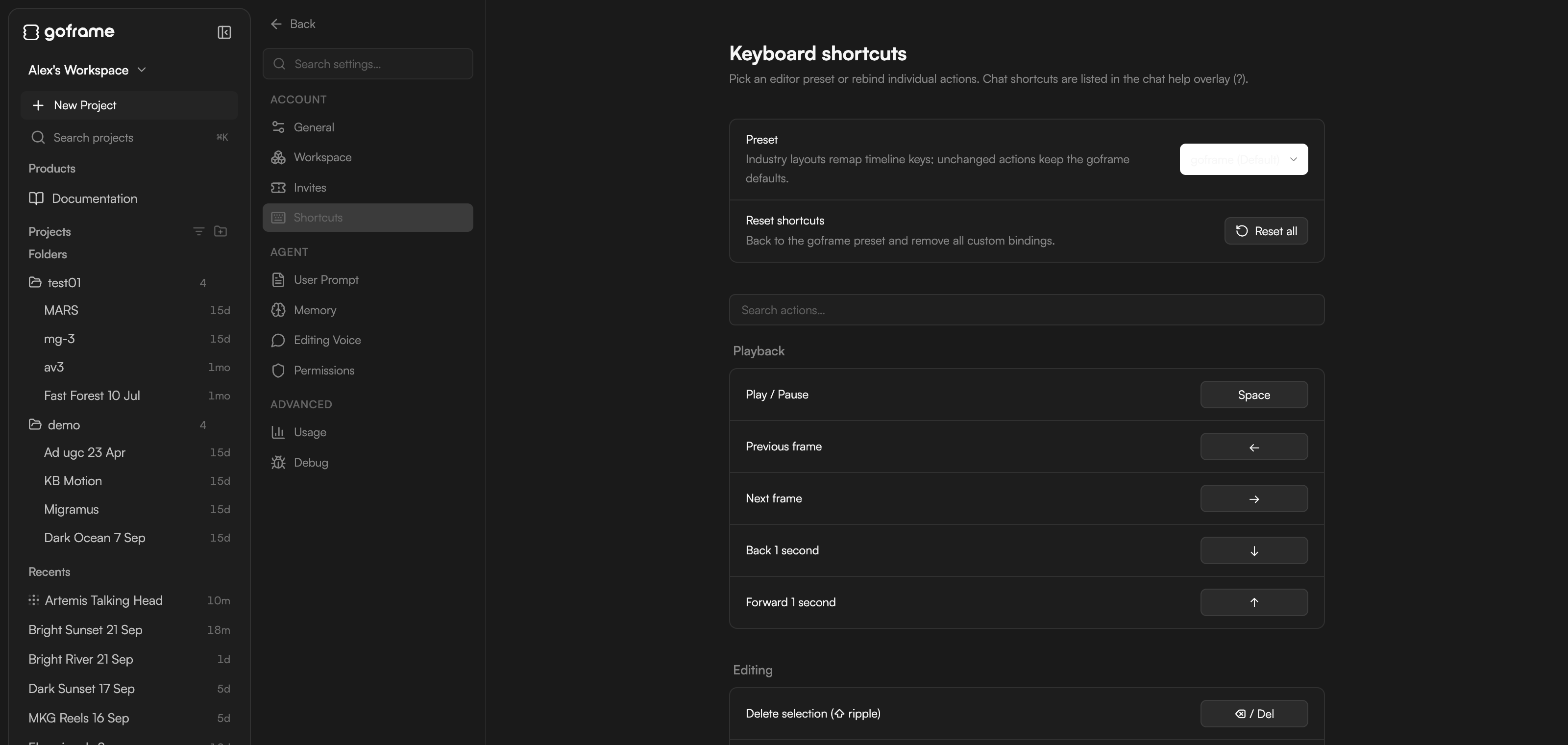Click the plus icon in New Project

tap(38, 105)
